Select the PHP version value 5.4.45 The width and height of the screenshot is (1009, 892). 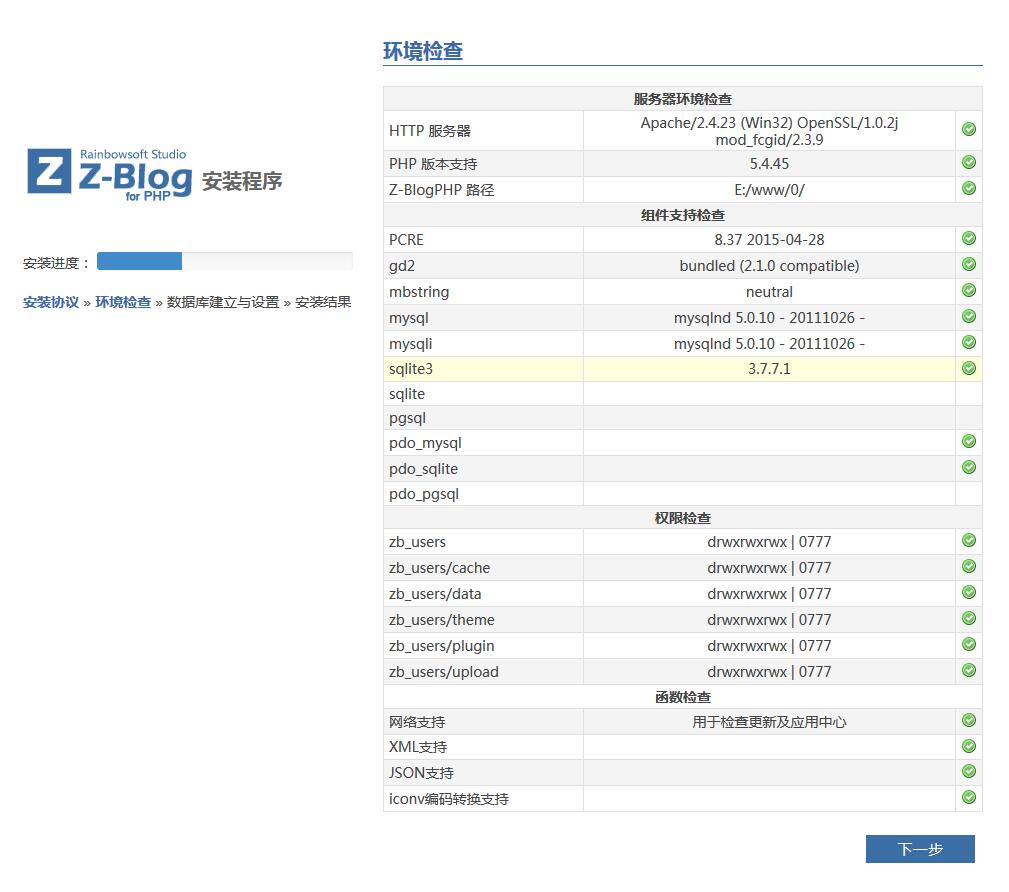(769, 163)
